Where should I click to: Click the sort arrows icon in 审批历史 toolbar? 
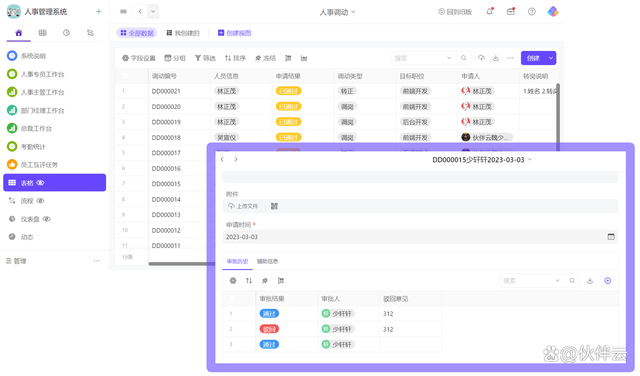tap(249, 280)
